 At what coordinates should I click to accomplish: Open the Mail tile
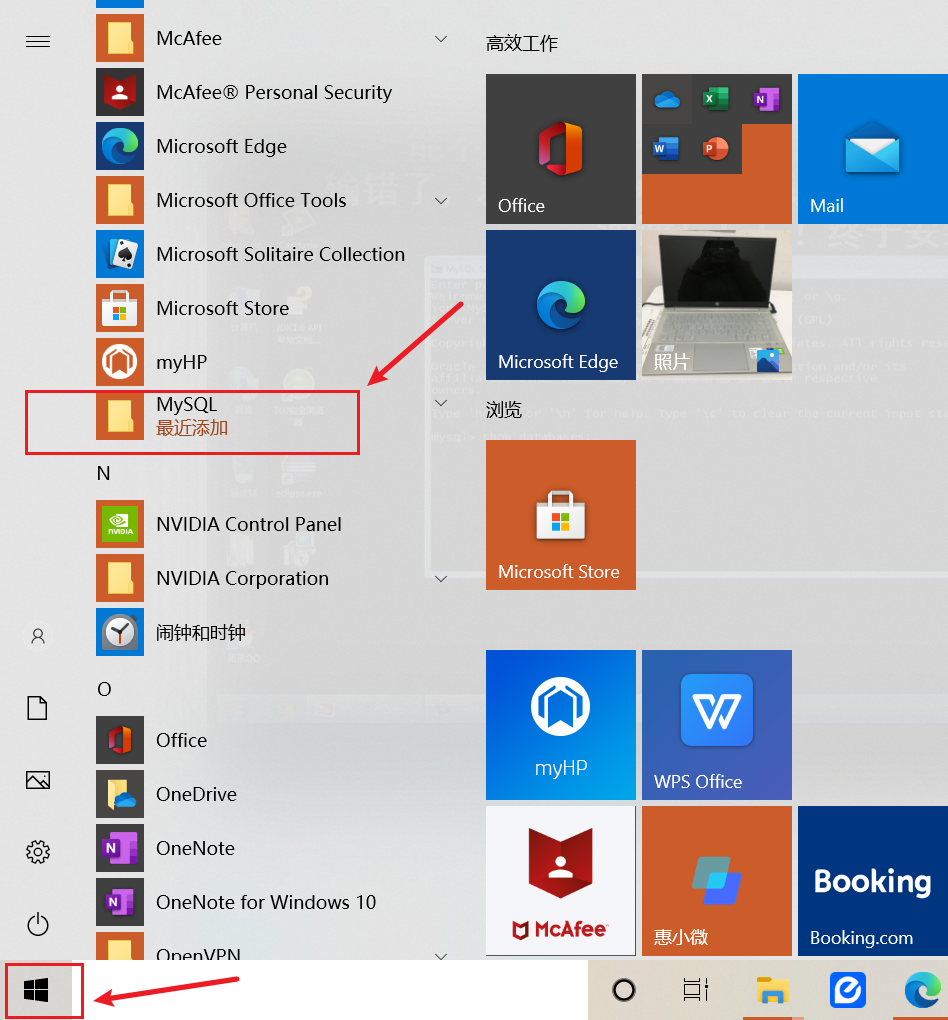point(873,149)
